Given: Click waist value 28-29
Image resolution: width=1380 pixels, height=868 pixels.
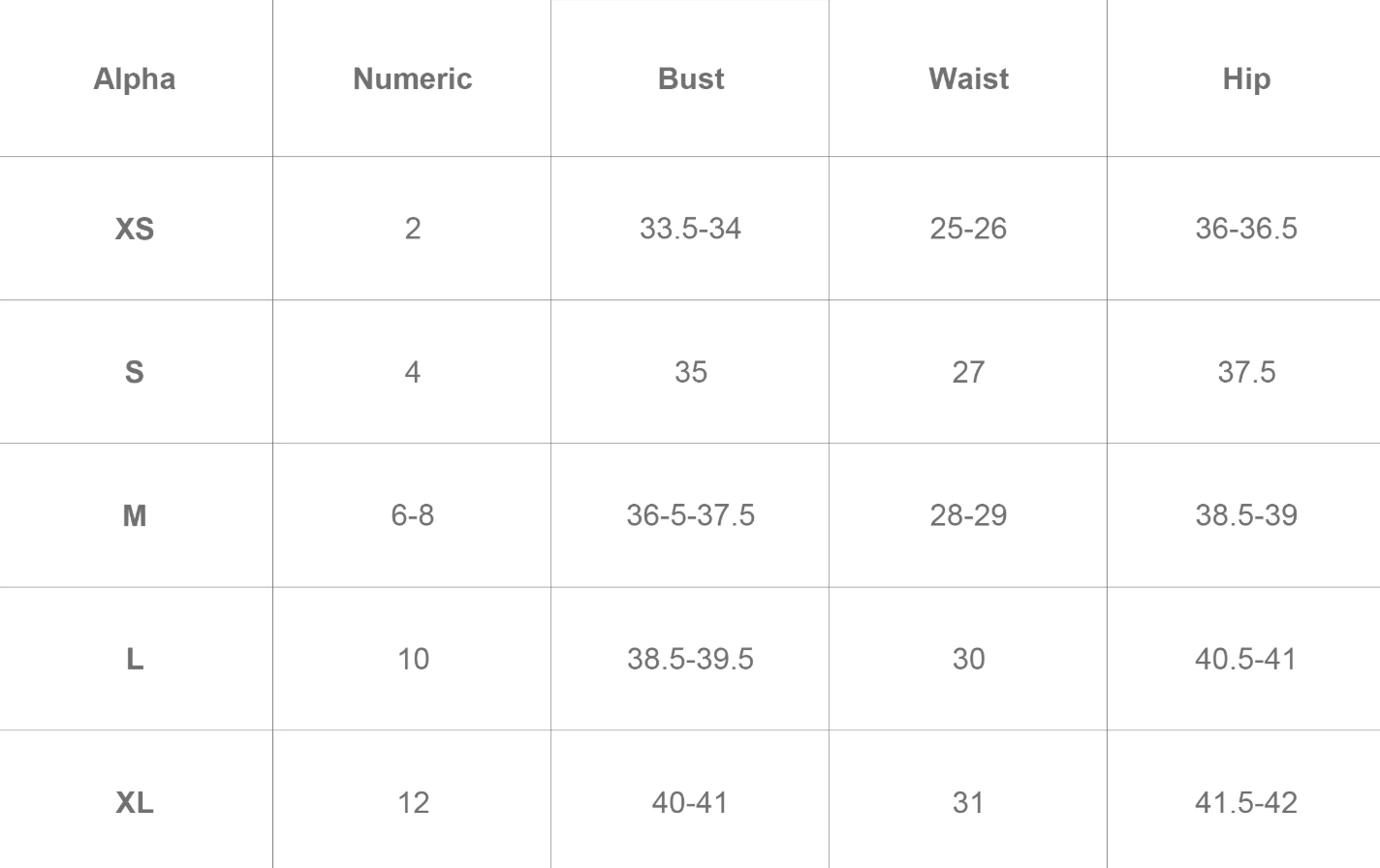Looking at the screenshot, I should [x=968, y=515].
